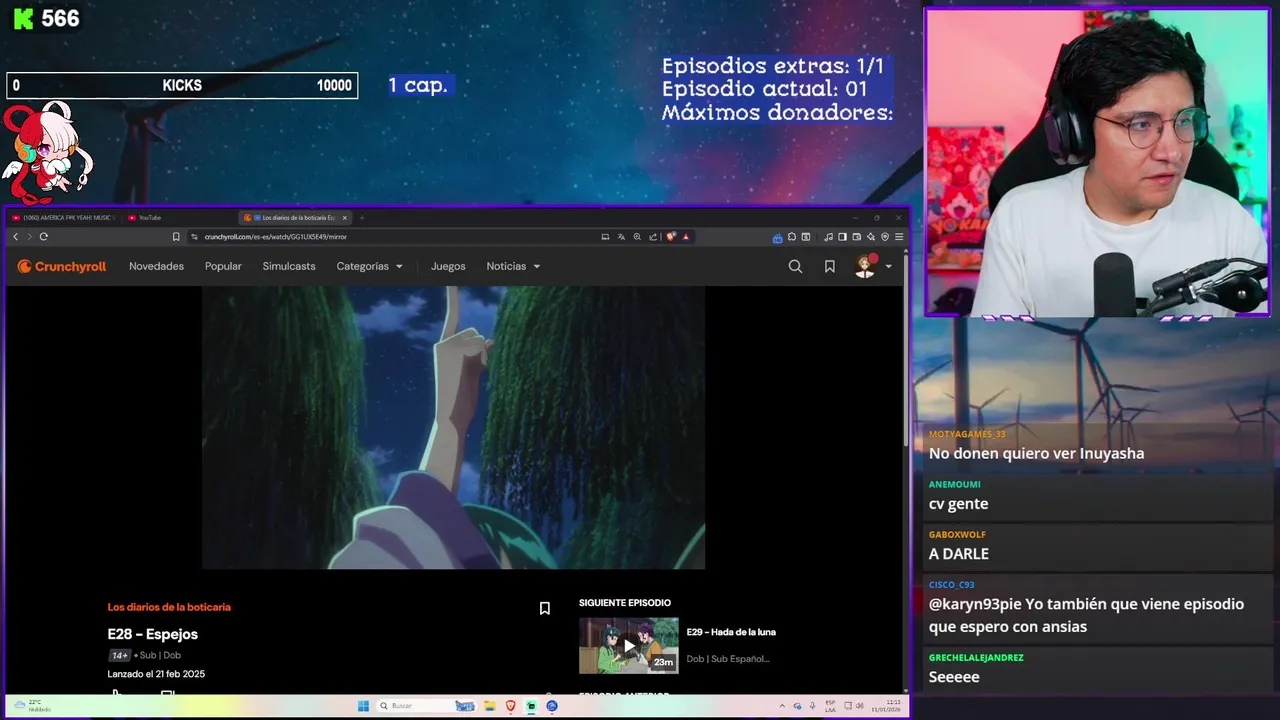Screen dimensions: 1280x720
Task: Open Juegos in Crunchyroll nav
Action: click(x=448, y=266)
